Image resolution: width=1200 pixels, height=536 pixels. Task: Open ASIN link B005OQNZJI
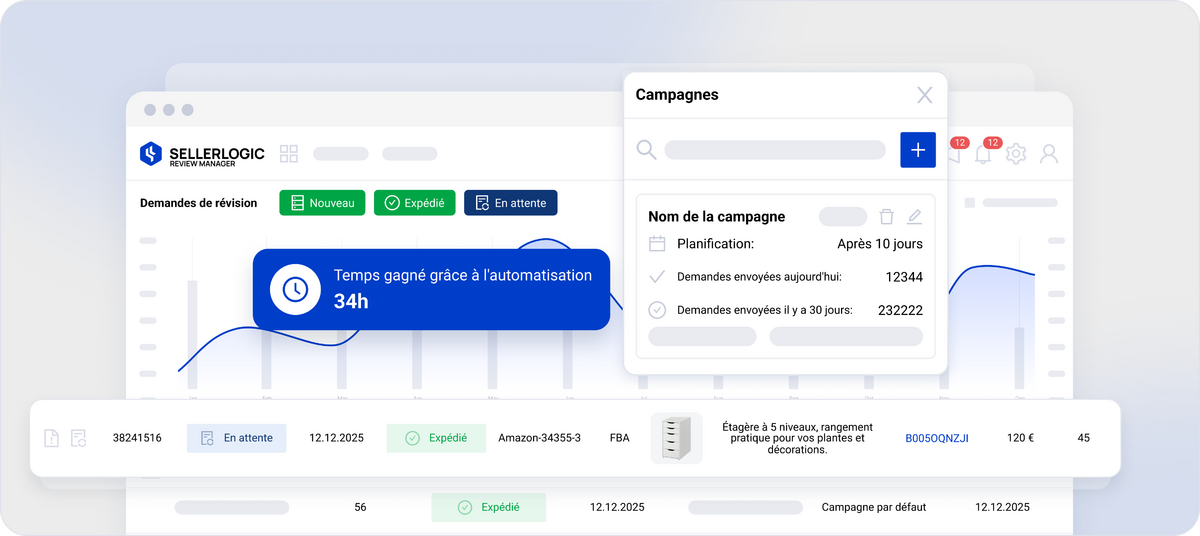[x=936, y=438]
